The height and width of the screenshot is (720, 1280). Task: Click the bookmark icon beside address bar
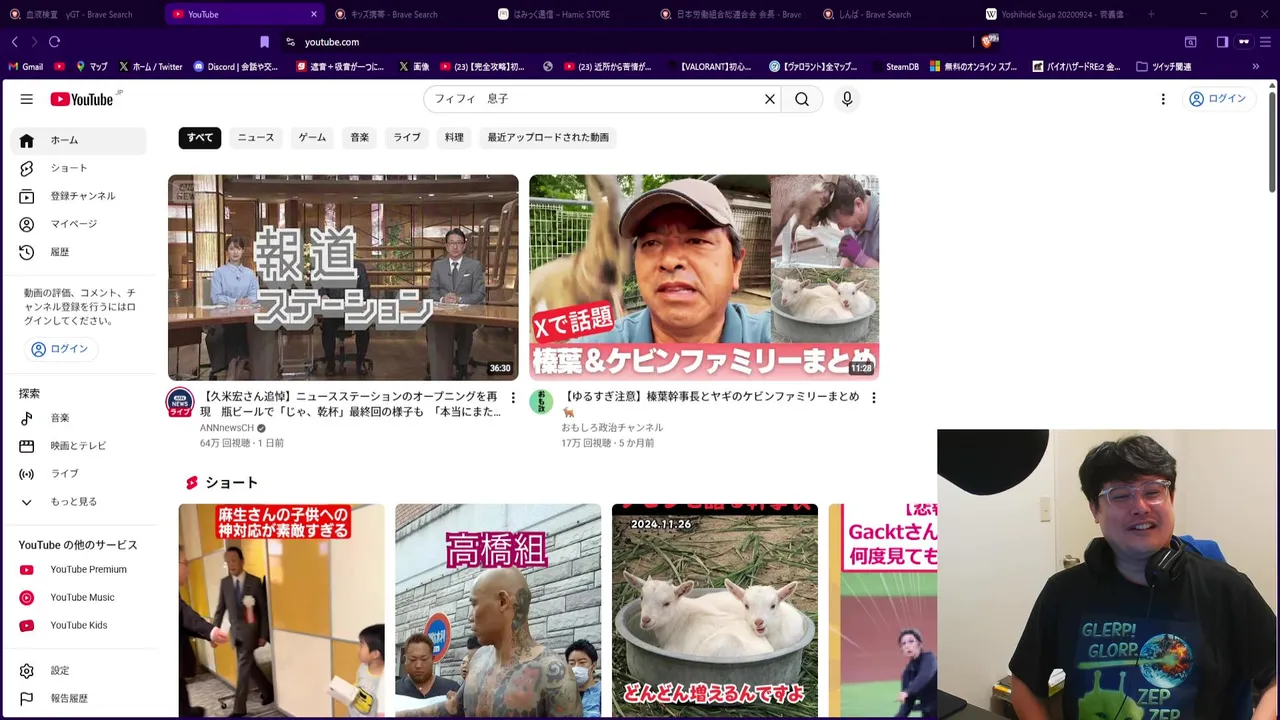coord(264,42)
